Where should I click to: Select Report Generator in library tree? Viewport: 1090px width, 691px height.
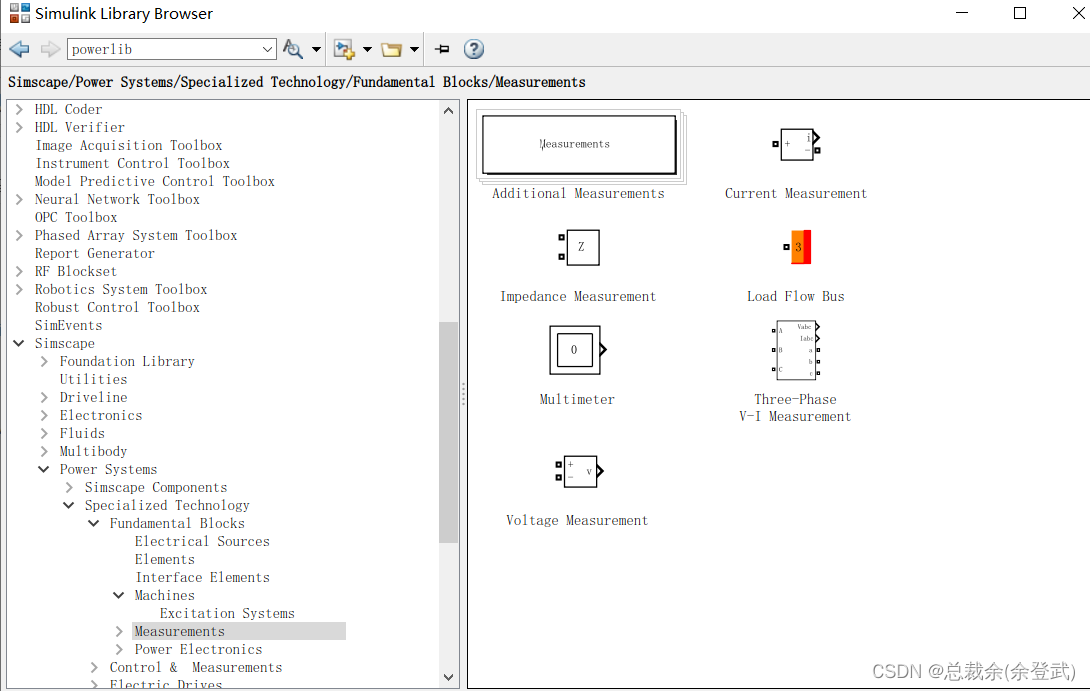pos(95,254)
